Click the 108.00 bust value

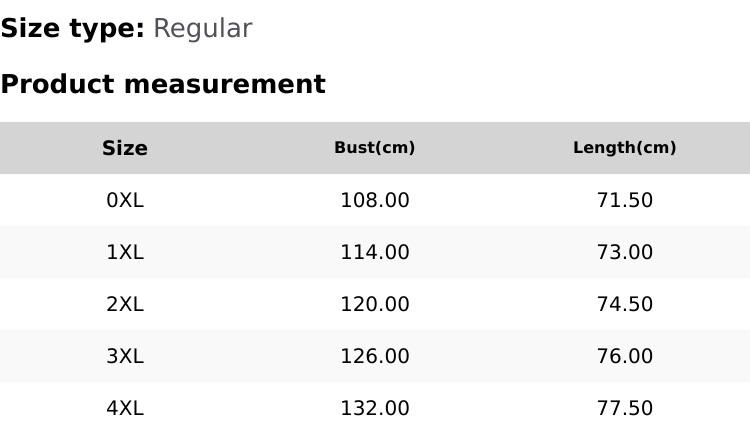pos(375,200)
